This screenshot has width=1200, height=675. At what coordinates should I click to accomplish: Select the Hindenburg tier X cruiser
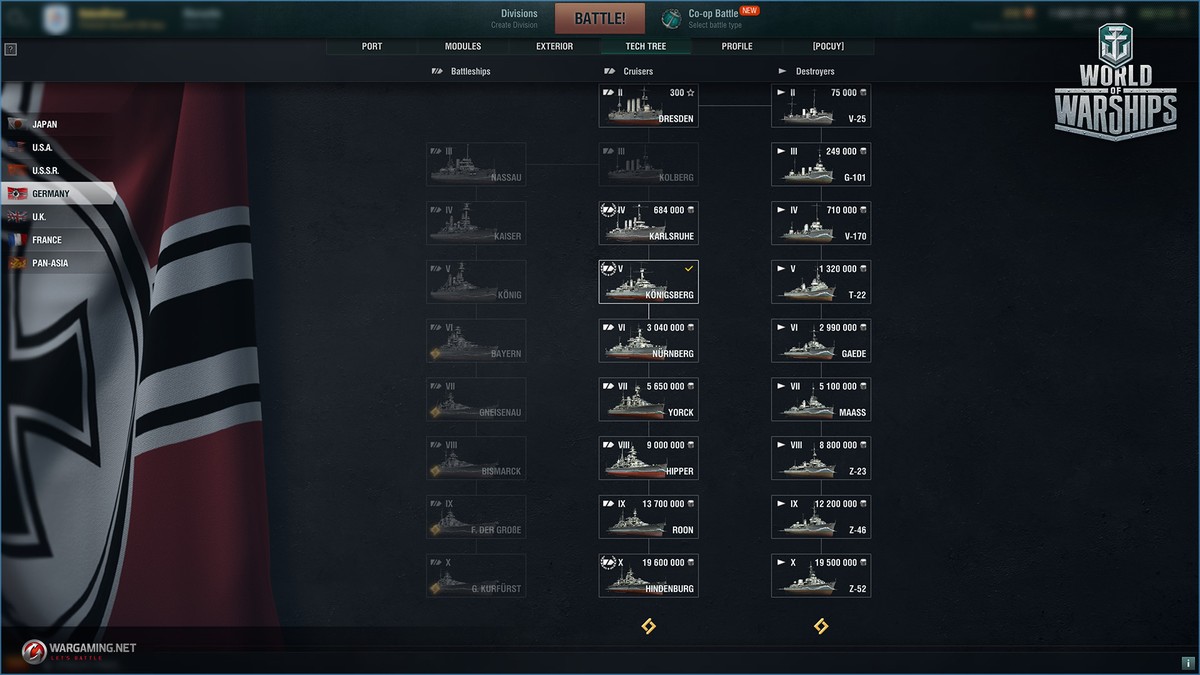[648, 575]
